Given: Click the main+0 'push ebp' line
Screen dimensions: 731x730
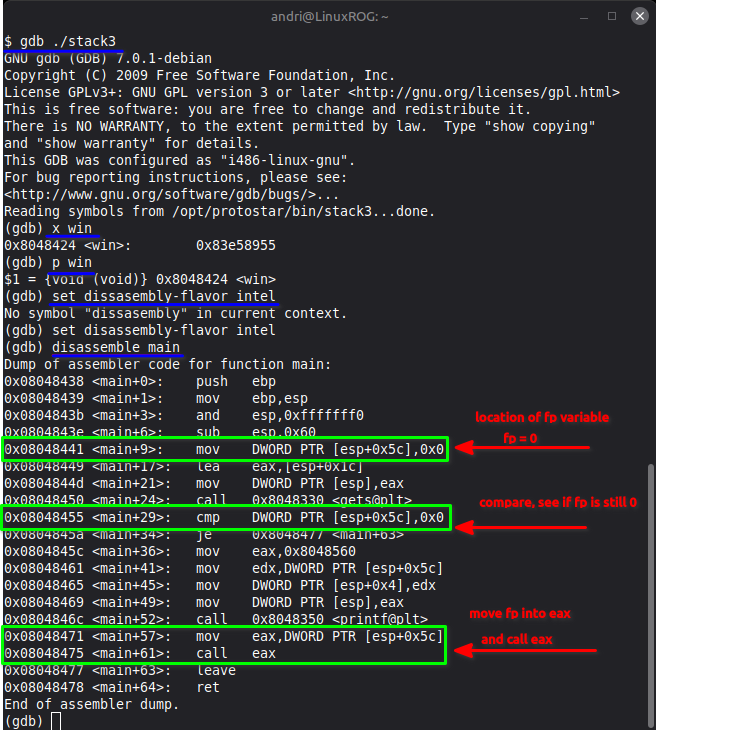Looking at the screenshot, I should click(140, 381).
